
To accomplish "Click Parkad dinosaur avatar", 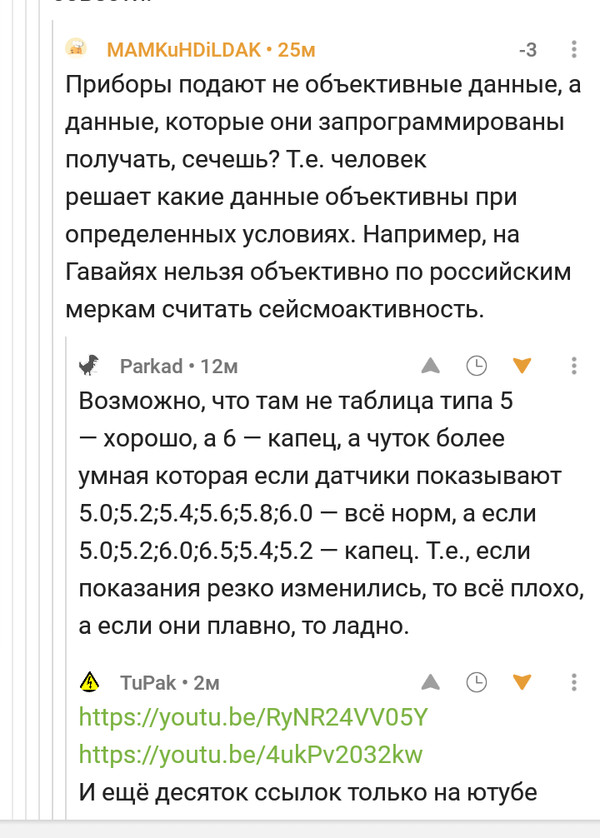I will pos(91,366).
